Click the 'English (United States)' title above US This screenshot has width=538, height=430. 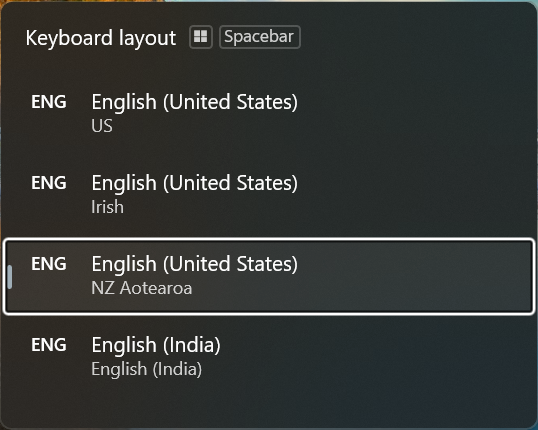coord(195,102)
